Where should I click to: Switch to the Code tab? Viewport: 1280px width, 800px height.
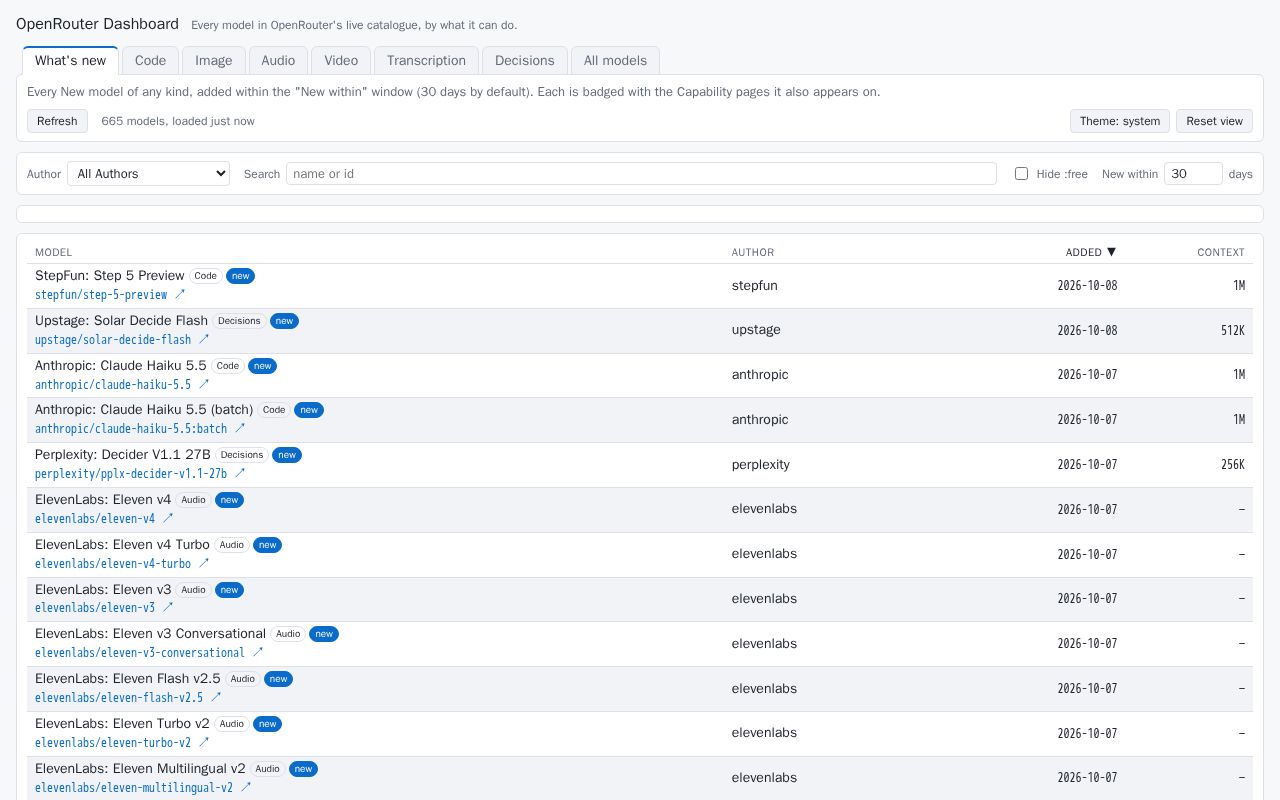150,60
